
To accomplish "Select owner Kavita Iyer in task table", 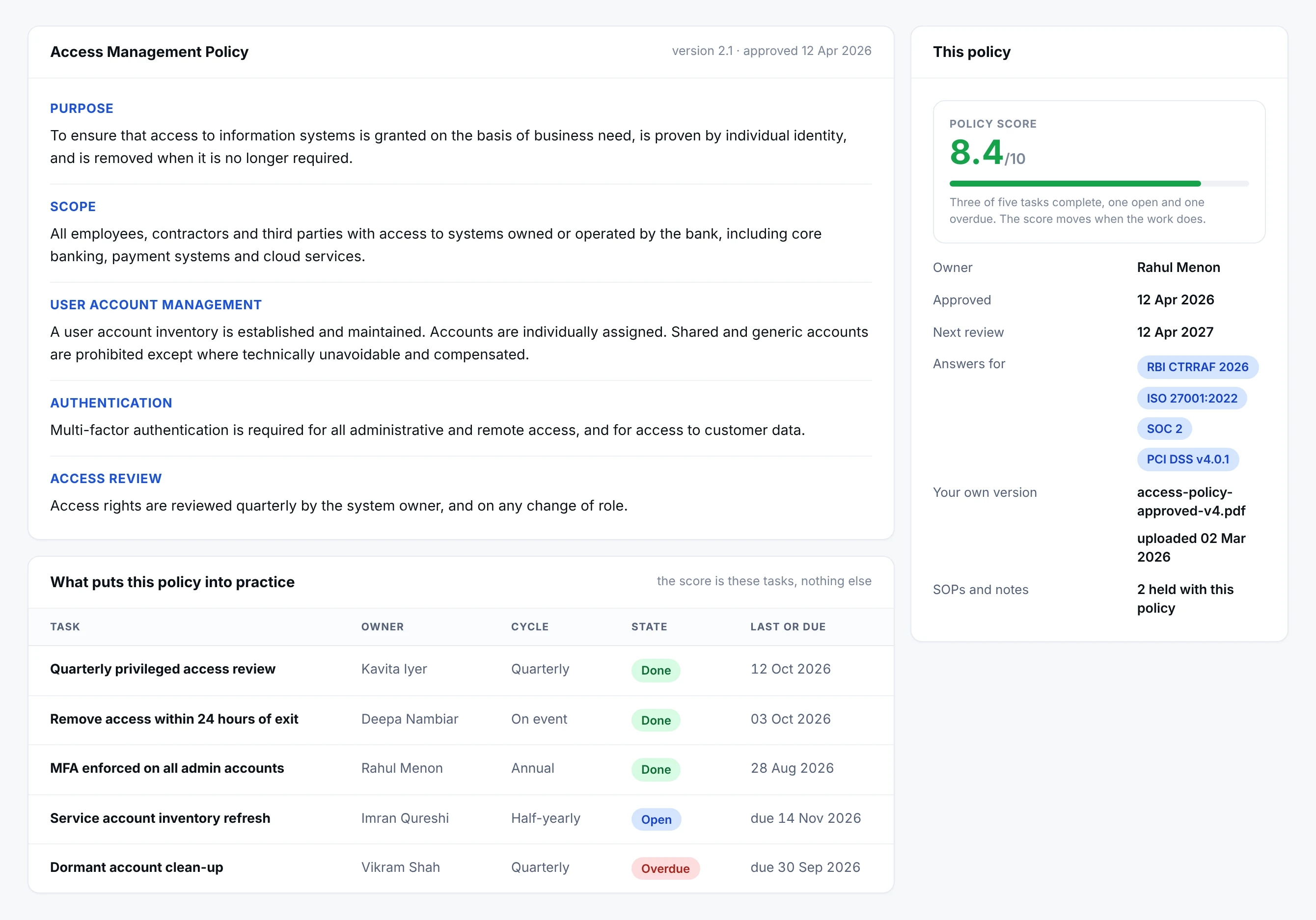I will coord(394,669).
